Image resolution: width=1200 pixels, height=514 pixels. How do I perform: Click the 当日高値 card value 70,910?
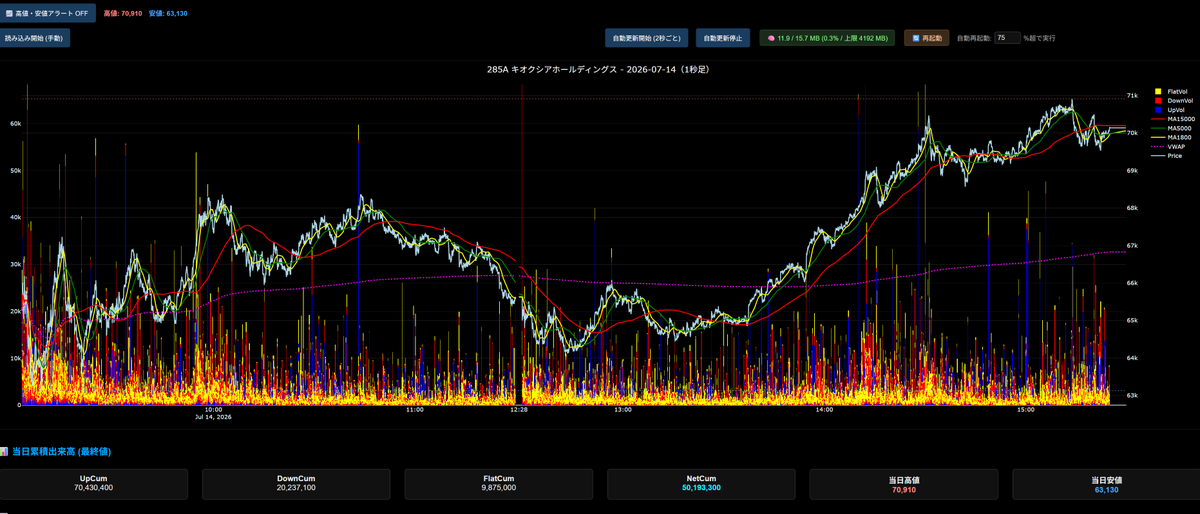pyautogui.click(x=903, y=491)
